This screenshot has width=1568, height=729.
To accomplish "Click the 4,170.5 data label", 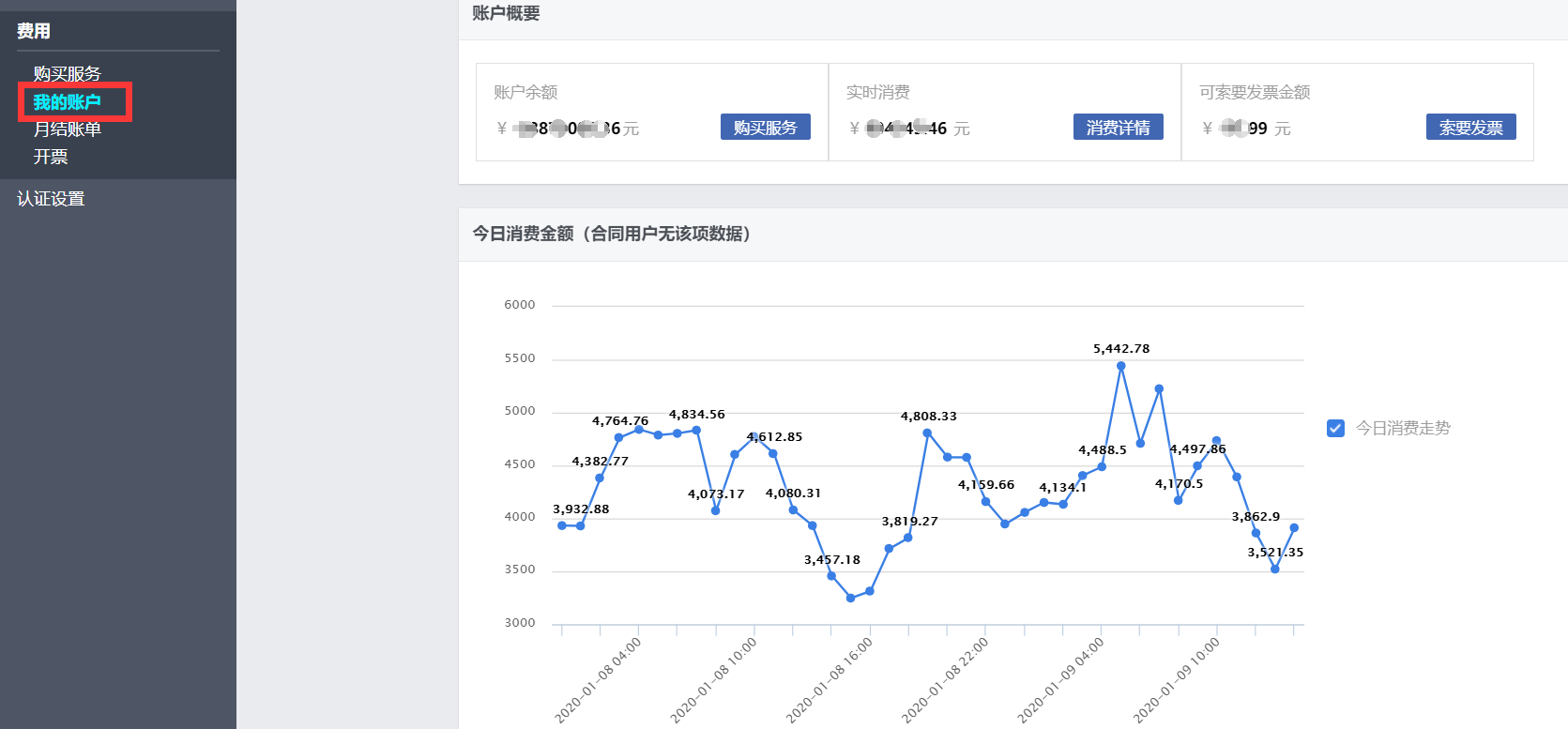I will click(1179, 484).
